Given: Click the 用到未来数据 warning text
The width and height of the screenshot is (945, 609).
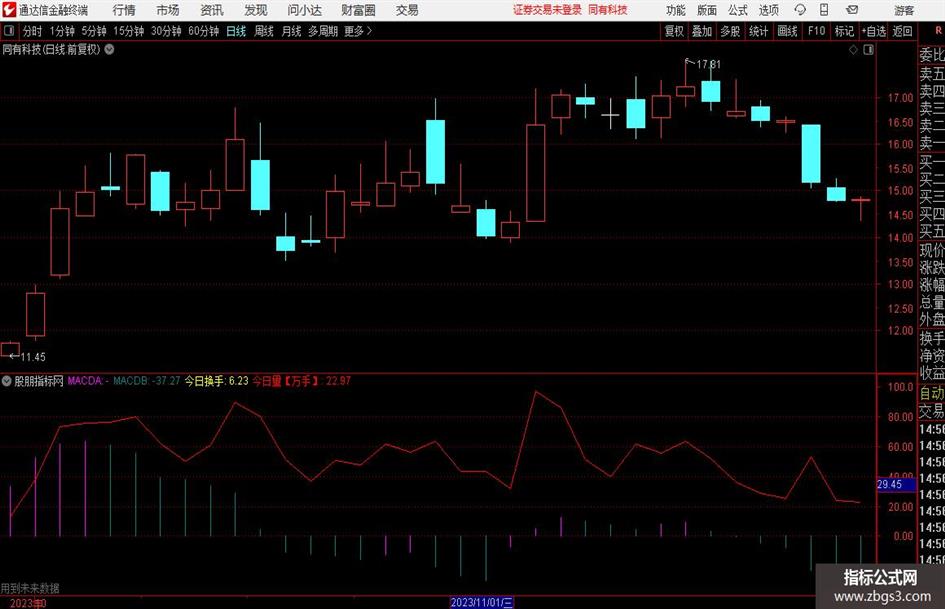Looking at the screenshot, I should click(x=30, y=588).
